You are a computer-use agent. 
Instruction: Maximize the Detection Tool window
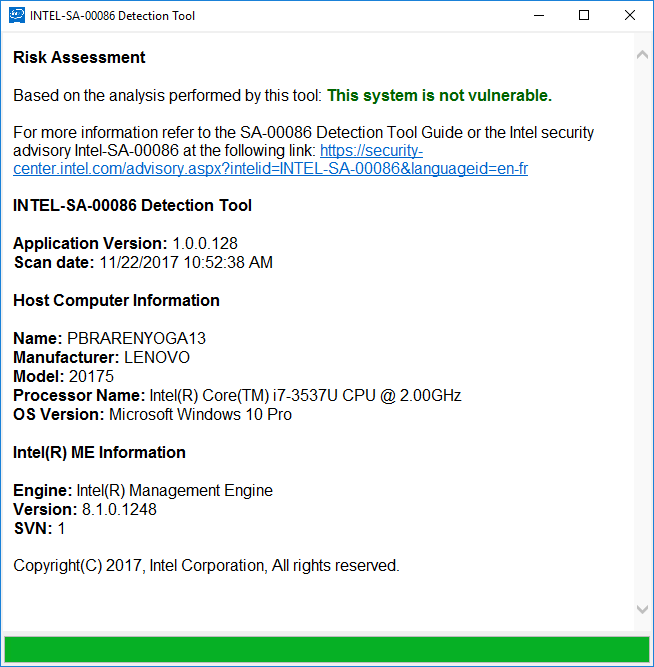584,15
